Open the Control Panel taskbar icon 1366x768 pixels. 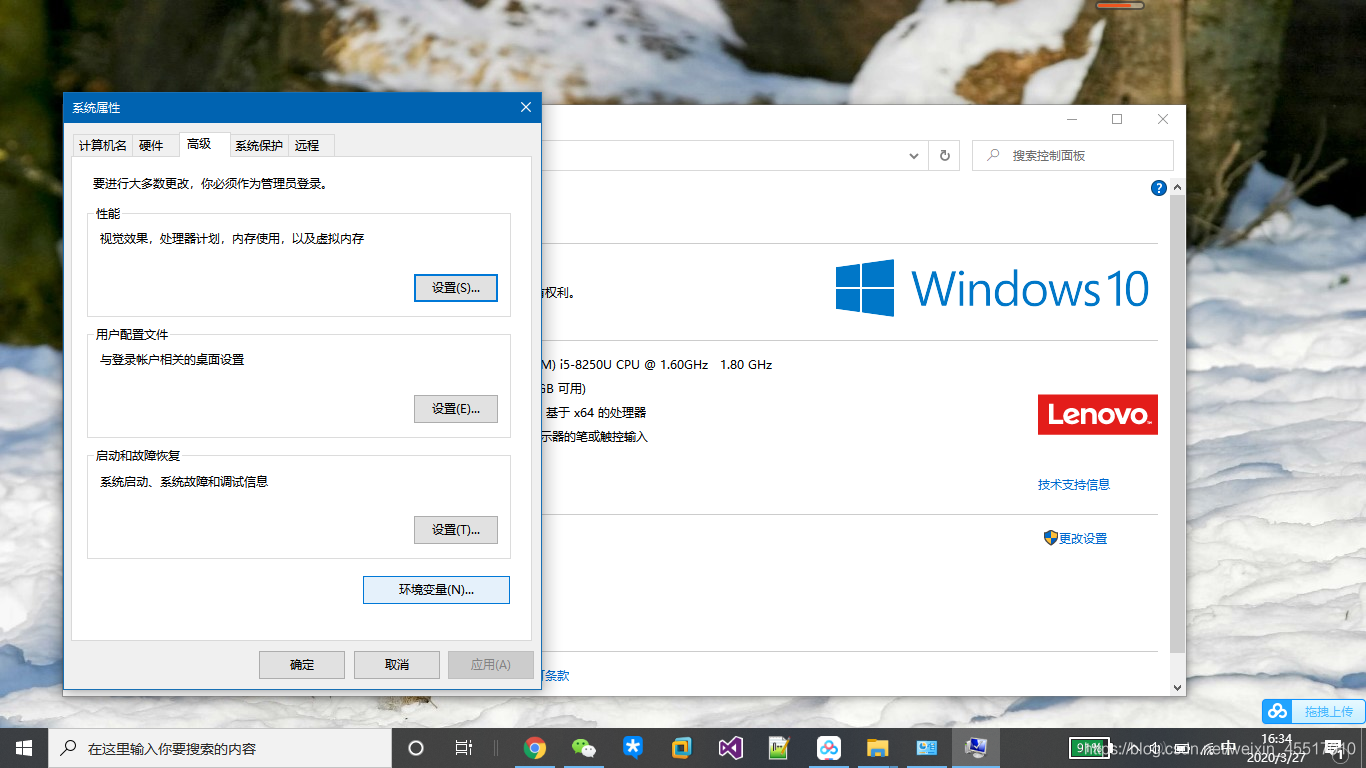coord(926,748)
